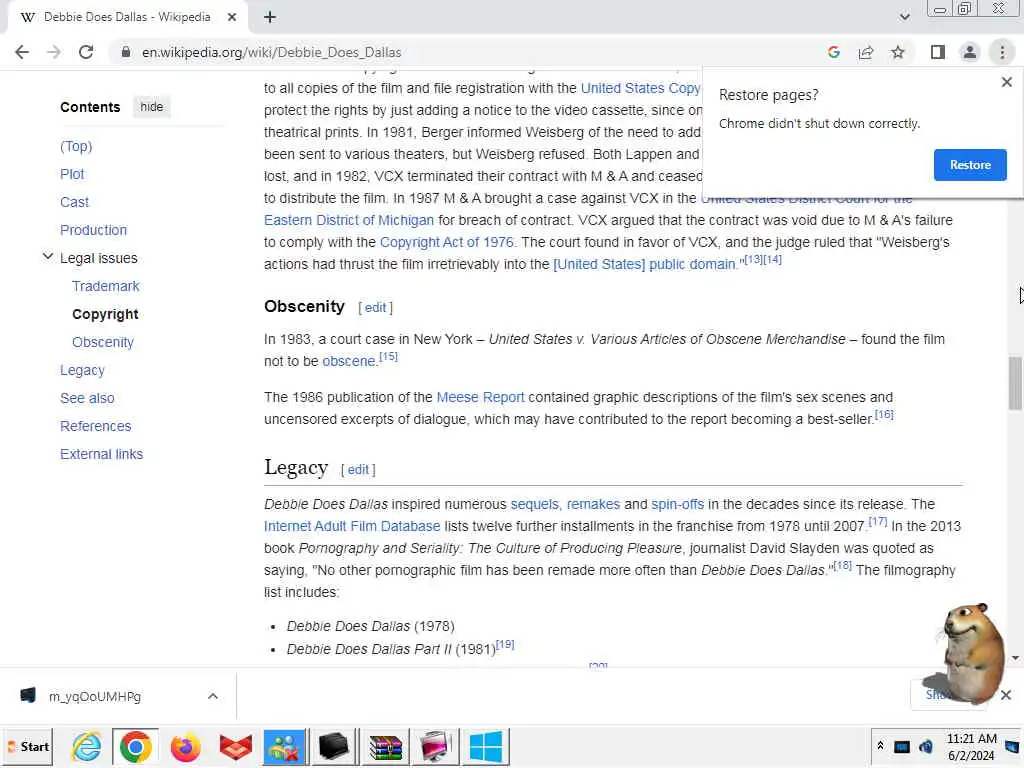Open a new tab with plus icon

point(270,18)
